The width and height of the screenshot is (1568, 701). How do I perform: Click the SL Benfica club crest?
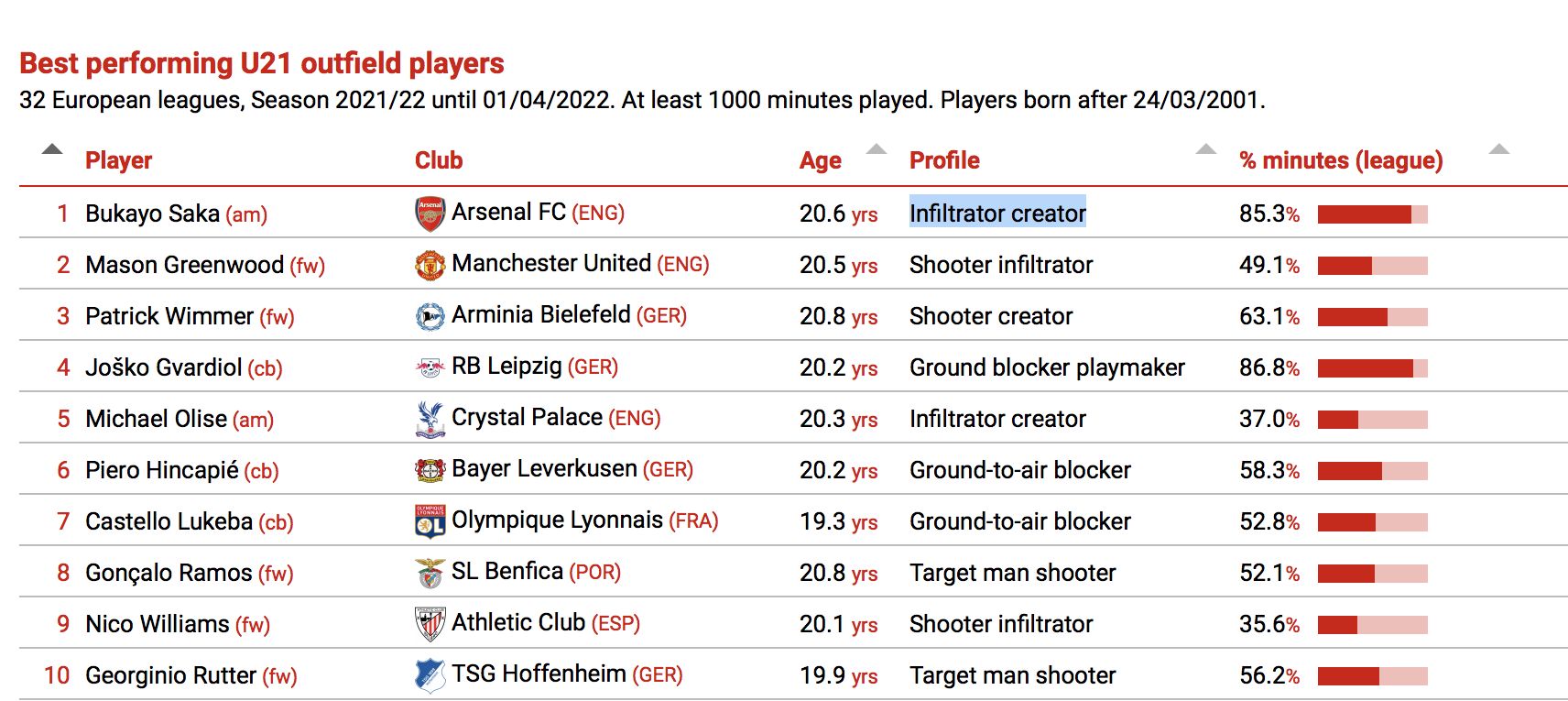(x=430, y=573)
